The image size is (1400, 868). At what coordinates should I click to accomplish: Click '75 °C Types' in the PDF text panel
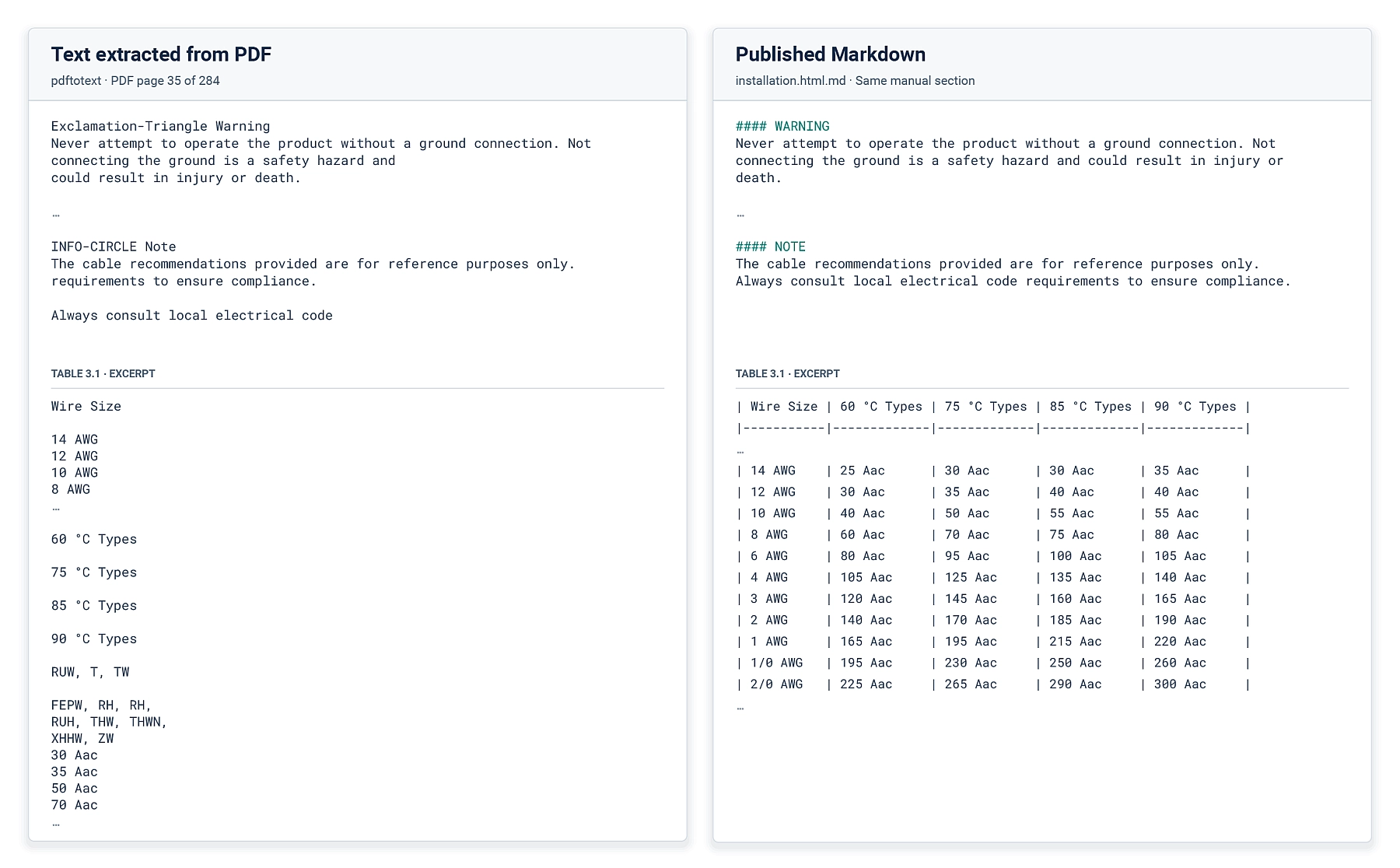(x=94, y=572)
